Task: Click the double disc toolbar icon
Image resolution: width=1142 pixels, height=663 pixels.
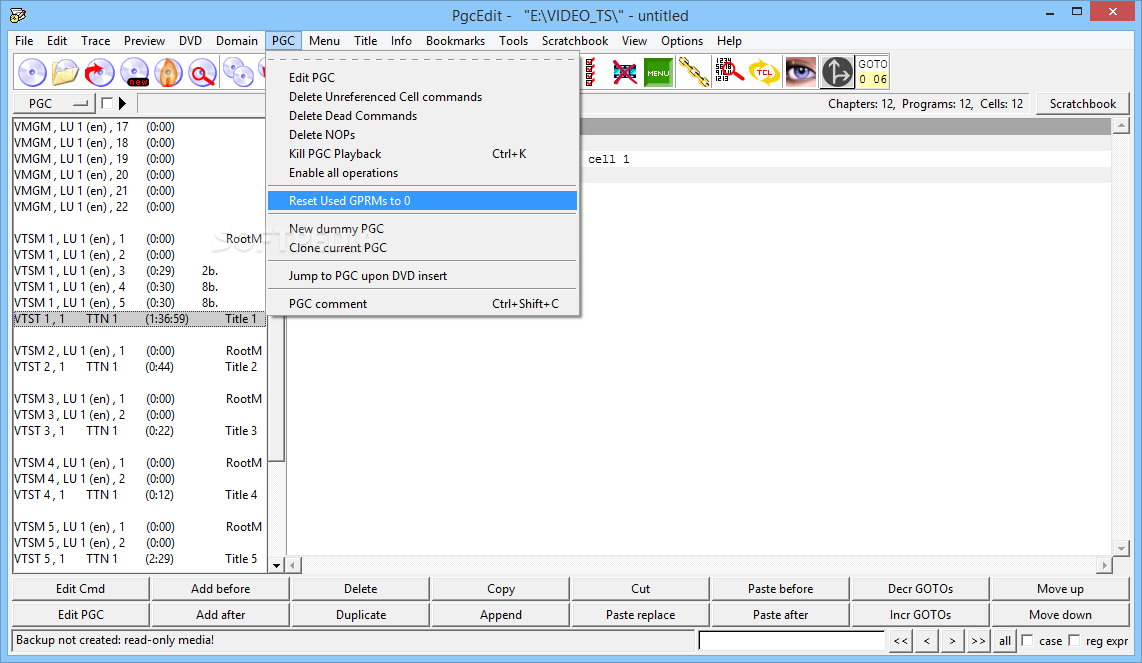Action: click(237, 72)
